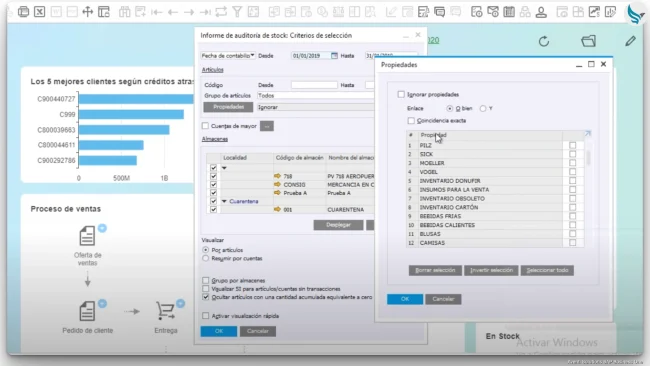The width and height of the screenshot is (650, 366).
Task: Click the looping arrows refresh toolbar icon
Action: [221, 12]
